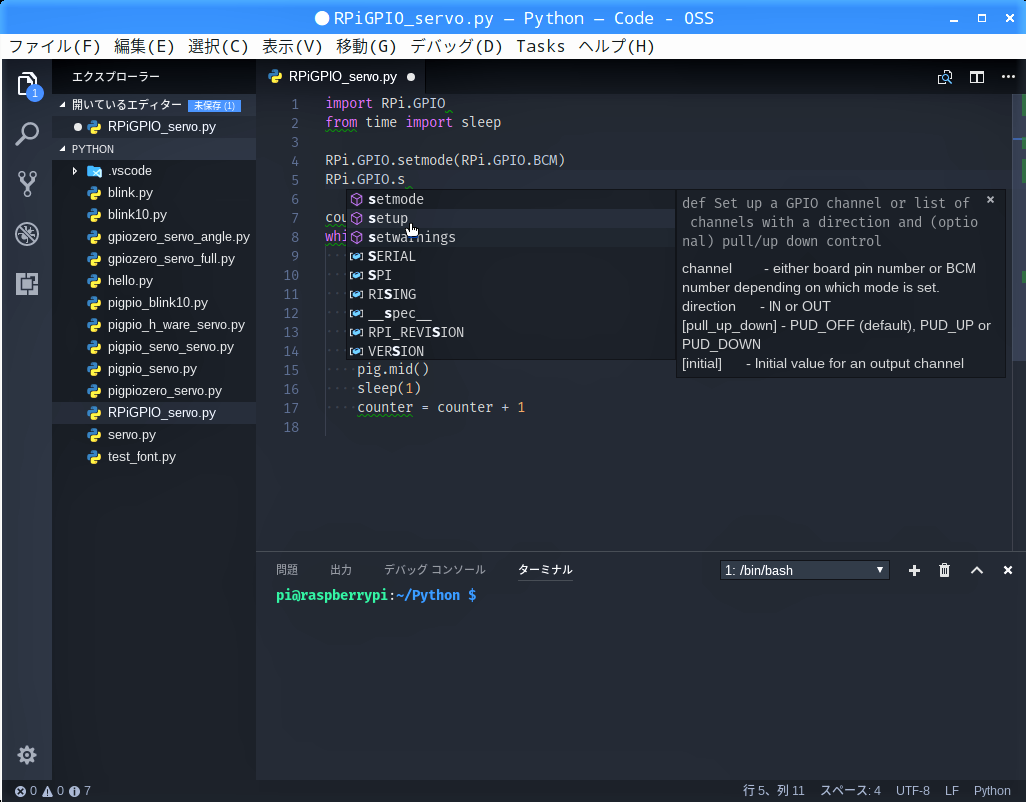
Task: Activate the RPiGPIO_servo.py editor tab
Action: coord(342,77)
